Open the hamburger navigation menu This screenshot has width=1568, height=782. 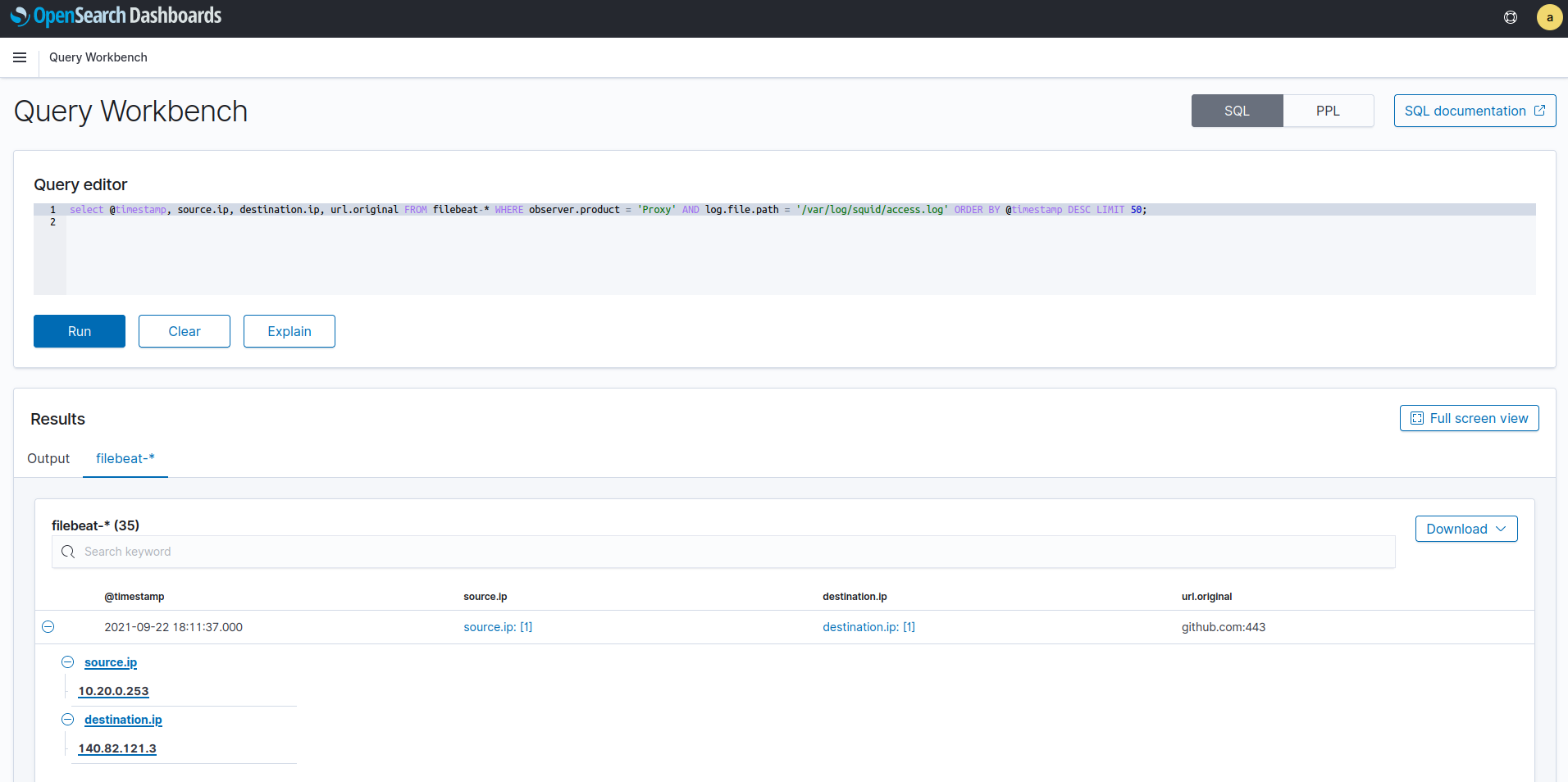click(20, 57)
